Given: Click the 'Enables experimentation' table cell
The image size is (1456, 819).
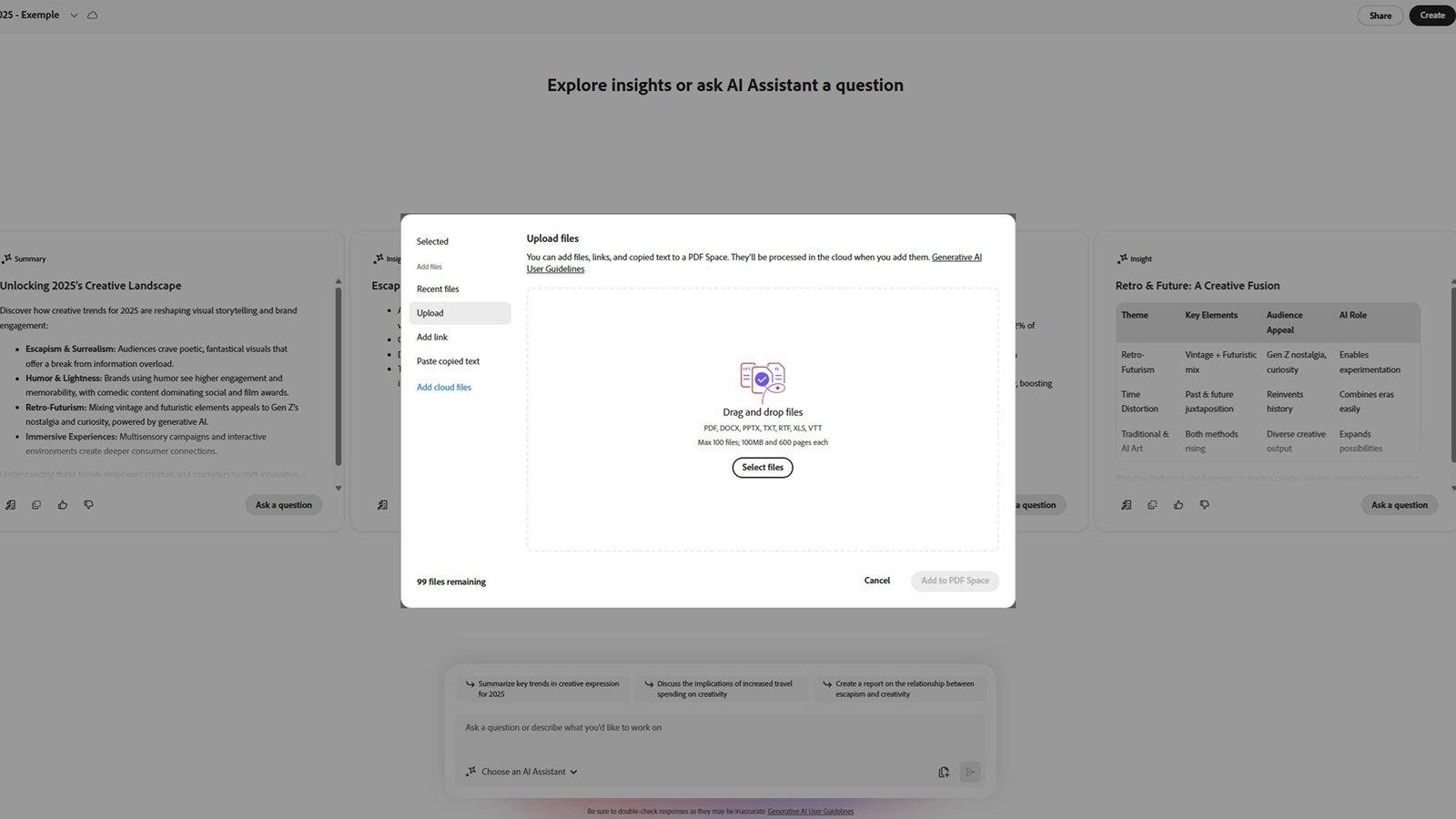Looking at the screenshot, I should pos(1370,362).
